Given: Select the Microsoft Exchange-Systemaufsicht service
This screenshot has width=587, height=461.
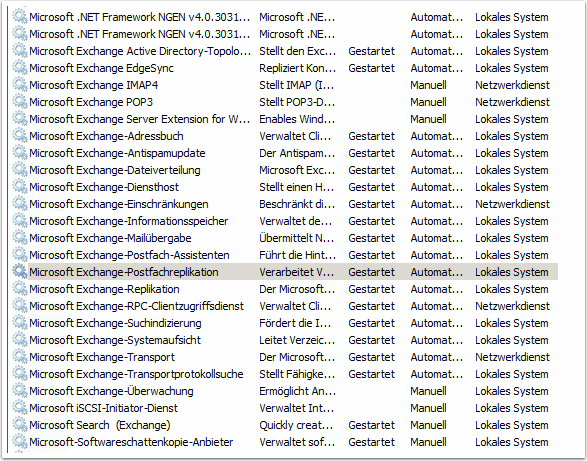Looking at the screenshot, I should click(115, 340).
